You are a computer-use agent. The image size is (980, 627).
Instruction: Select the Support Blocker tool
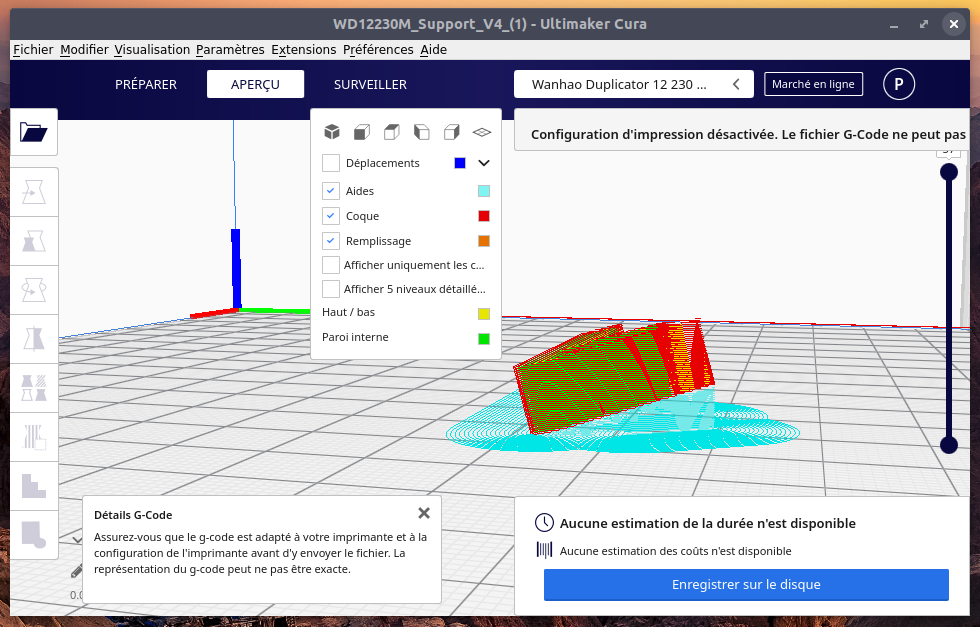34,437
